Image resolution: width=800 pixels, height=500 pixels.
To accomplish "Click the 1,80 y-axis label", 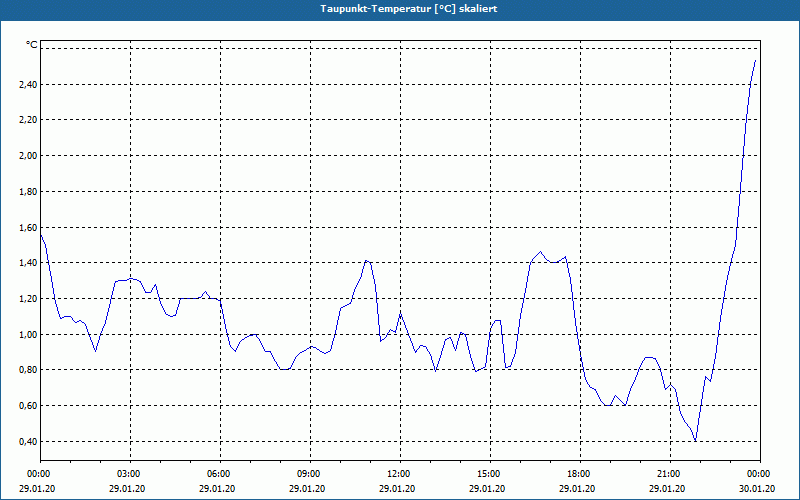I will (x=28, y=192).
